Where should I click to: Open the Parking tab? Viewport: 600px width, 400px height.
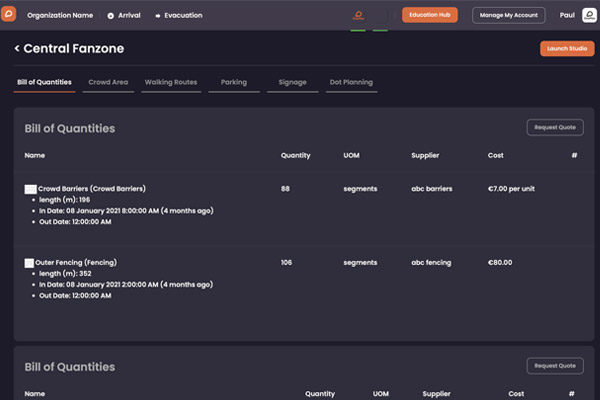click(x=234, y=82)
